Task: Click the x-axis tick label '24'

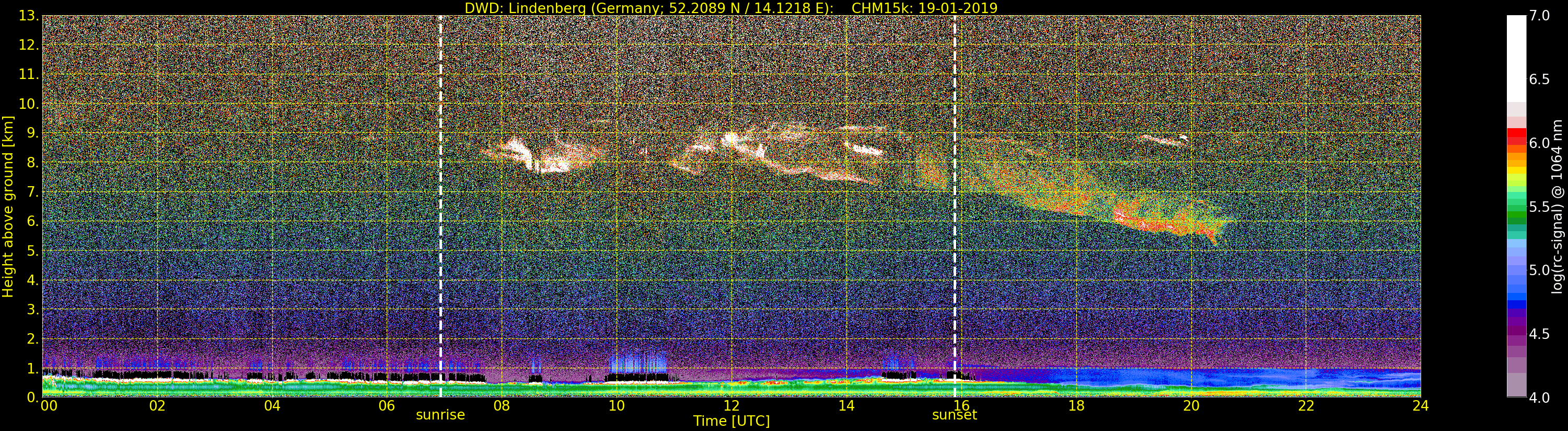Action: point(1421,406)
